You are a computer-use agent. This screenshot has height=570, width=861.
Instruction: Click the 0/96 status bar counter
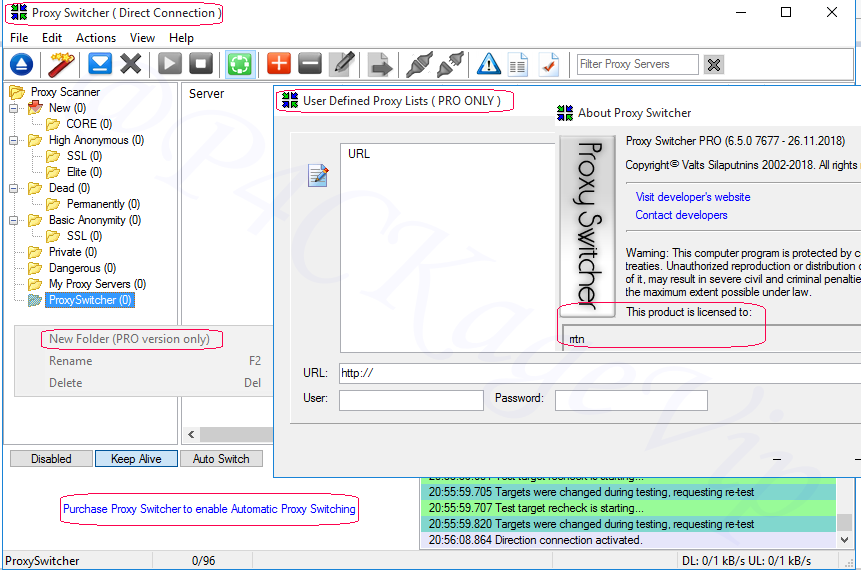(203, 561)
